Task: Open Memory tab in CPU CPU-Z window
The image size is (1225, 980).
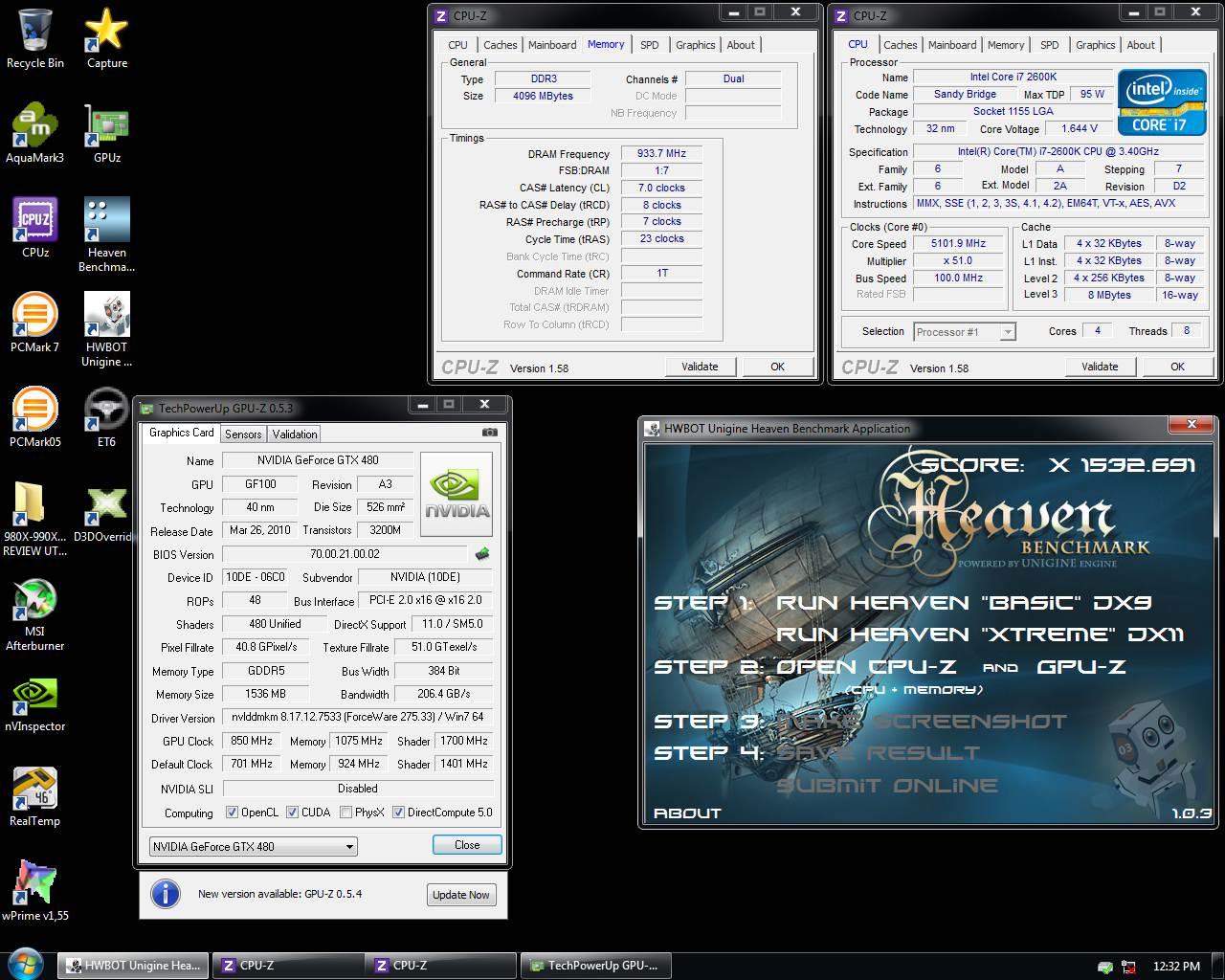Action: coord(1006,45)
